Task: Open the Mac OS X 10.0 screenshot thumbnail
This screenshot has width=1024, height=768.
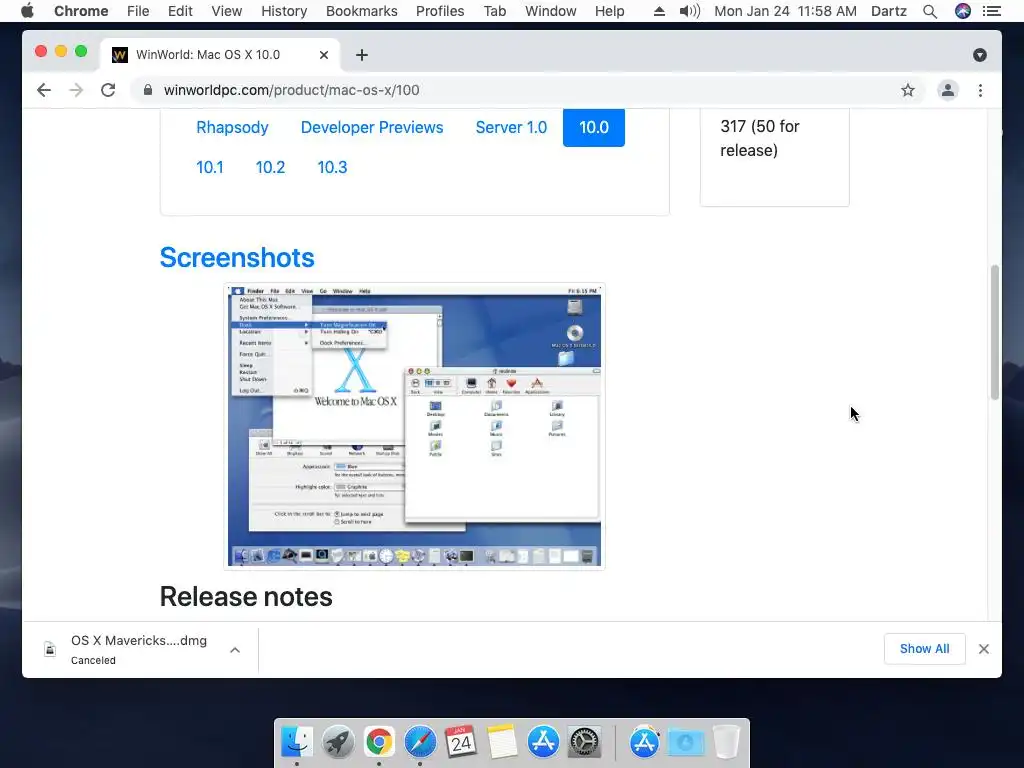Action: (x=414, y=426)
